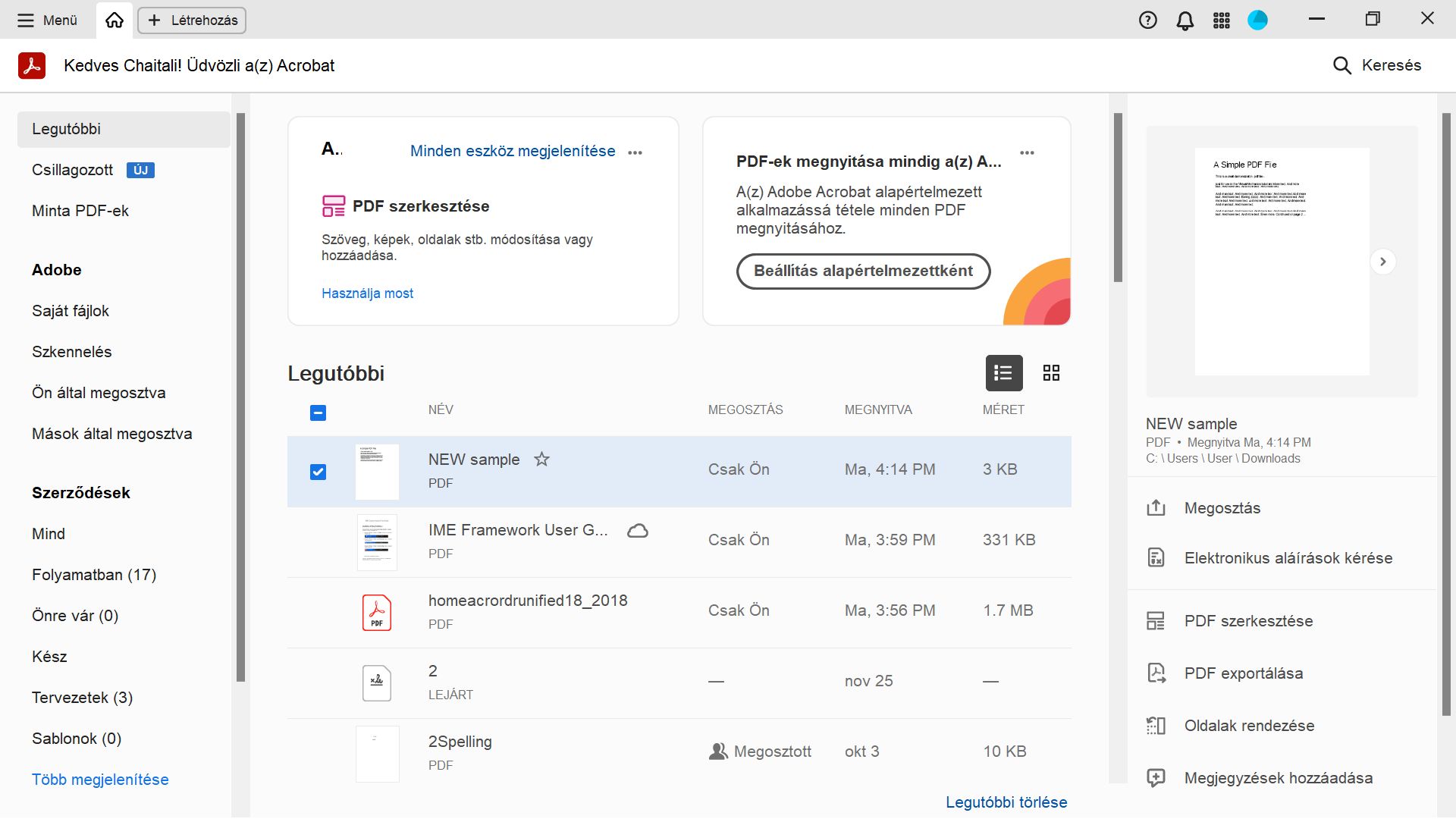The image size is (1456, 819).
Task: Uncheck the NEW sample file checkbox
Action: point(318,472)
